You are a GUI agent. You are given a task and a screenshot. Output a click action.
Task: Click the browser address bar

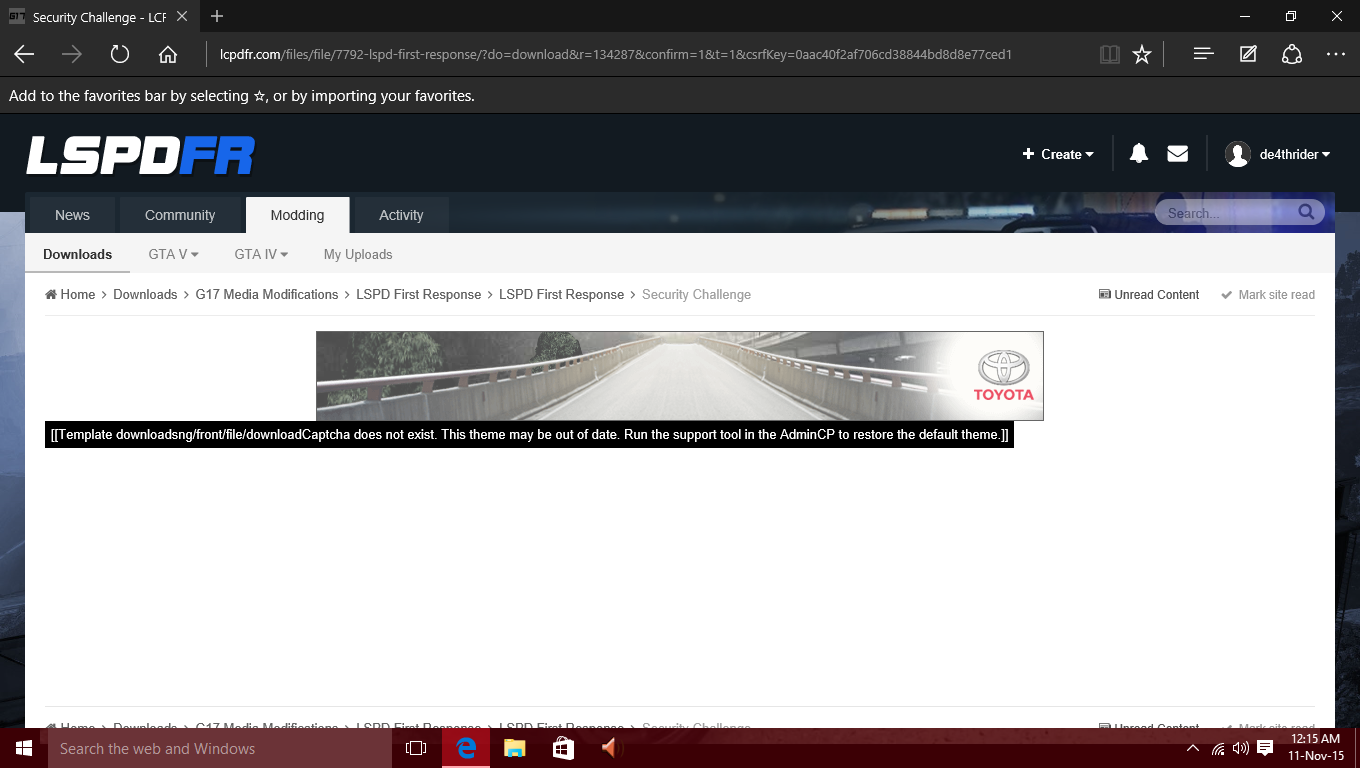pyautogui.click(x=615, y=54)
